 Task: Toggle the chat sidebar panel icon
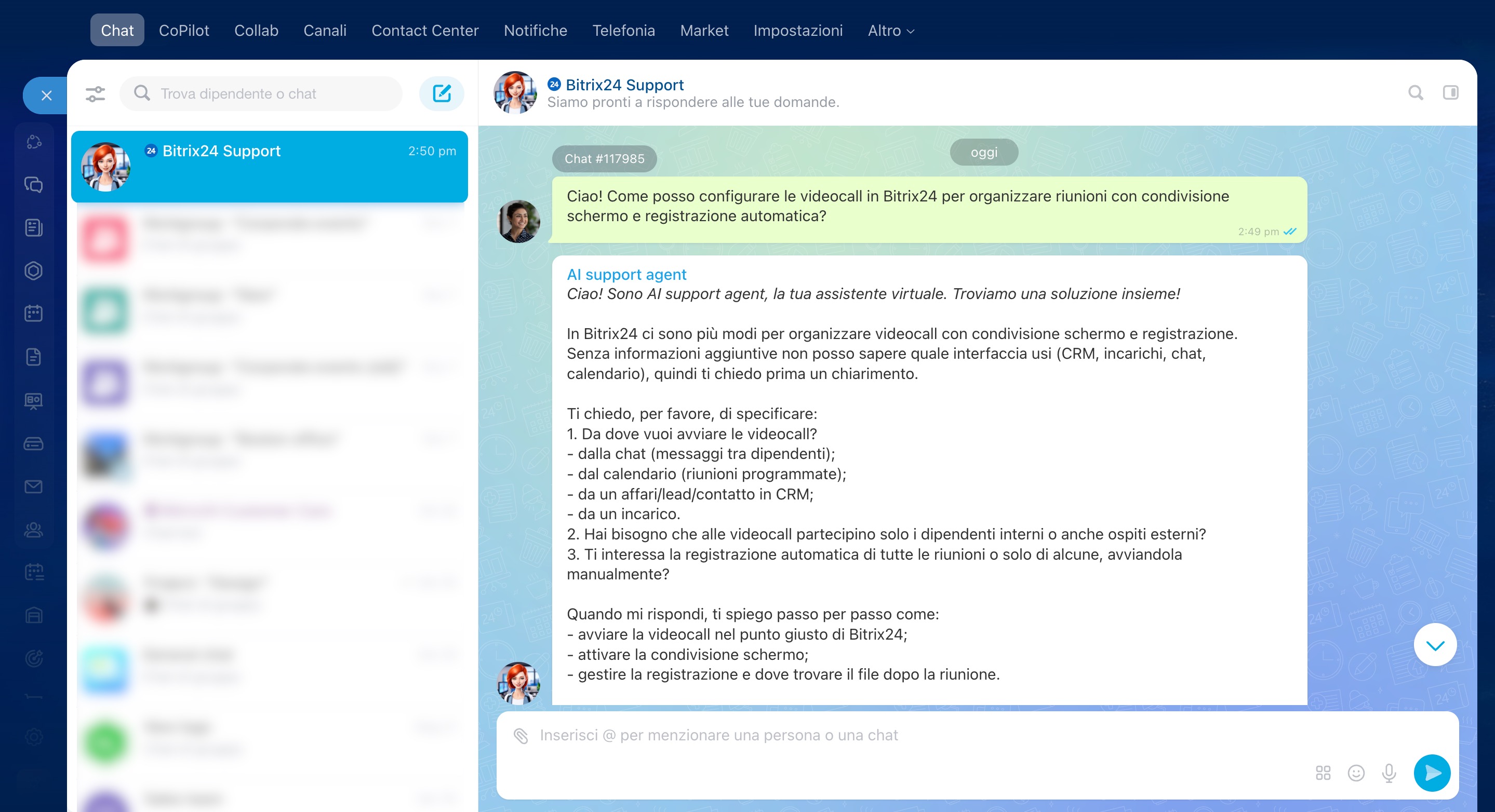click(x=1450, y=93)
